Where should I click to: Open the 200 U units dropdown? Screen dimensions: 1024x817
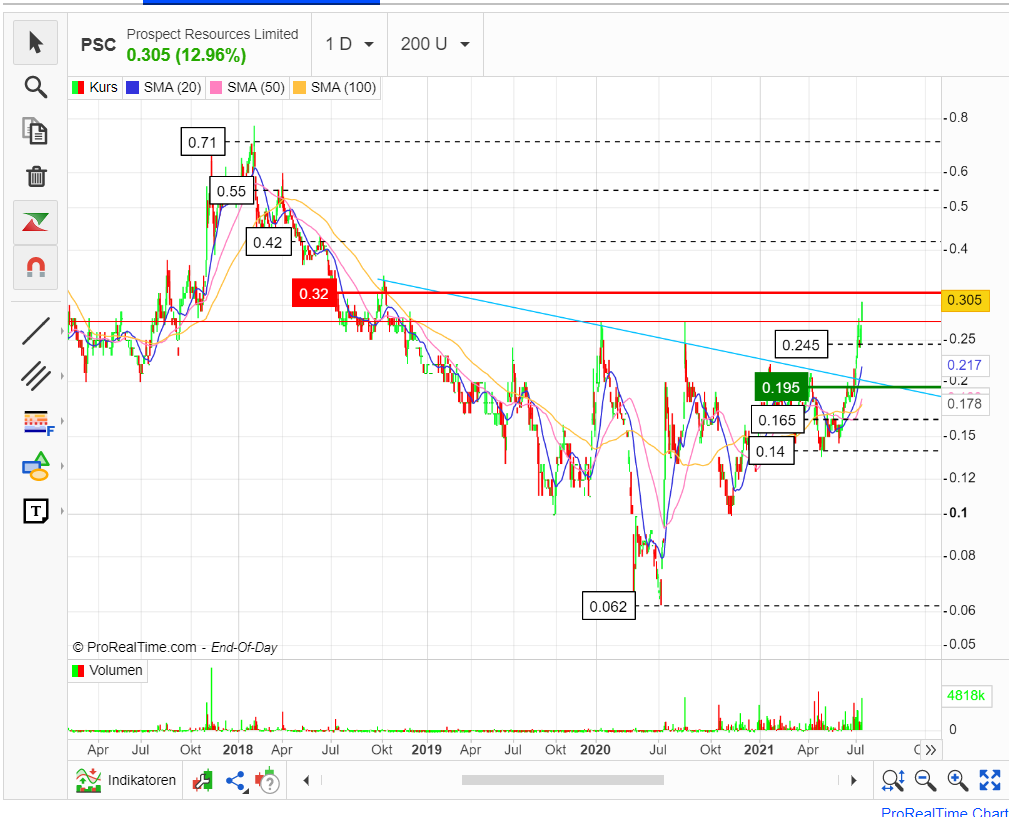[434, 43]
